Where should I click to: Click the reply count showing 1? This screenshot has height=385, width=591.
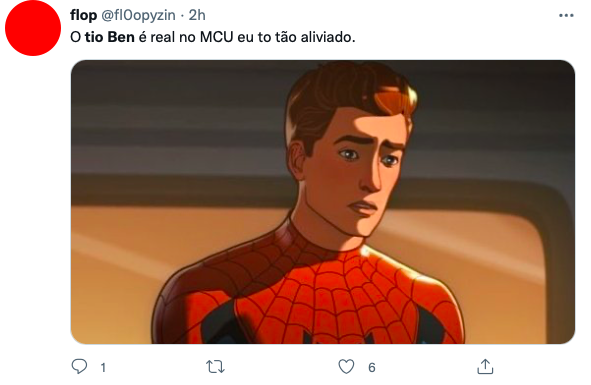[103, 367]
